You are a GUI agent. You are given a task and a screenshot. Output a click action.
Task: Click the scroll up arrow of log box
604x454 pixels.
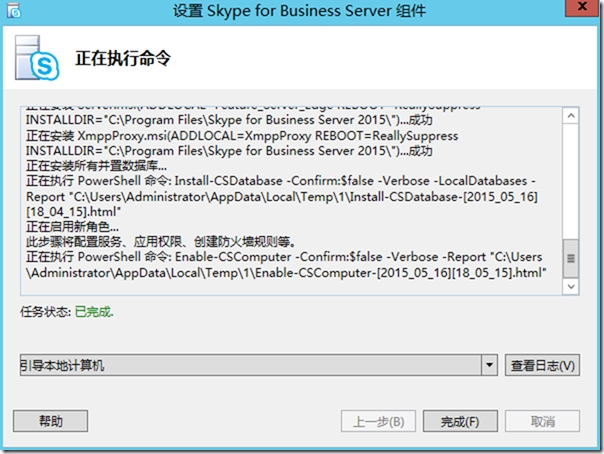pos(571,116)
